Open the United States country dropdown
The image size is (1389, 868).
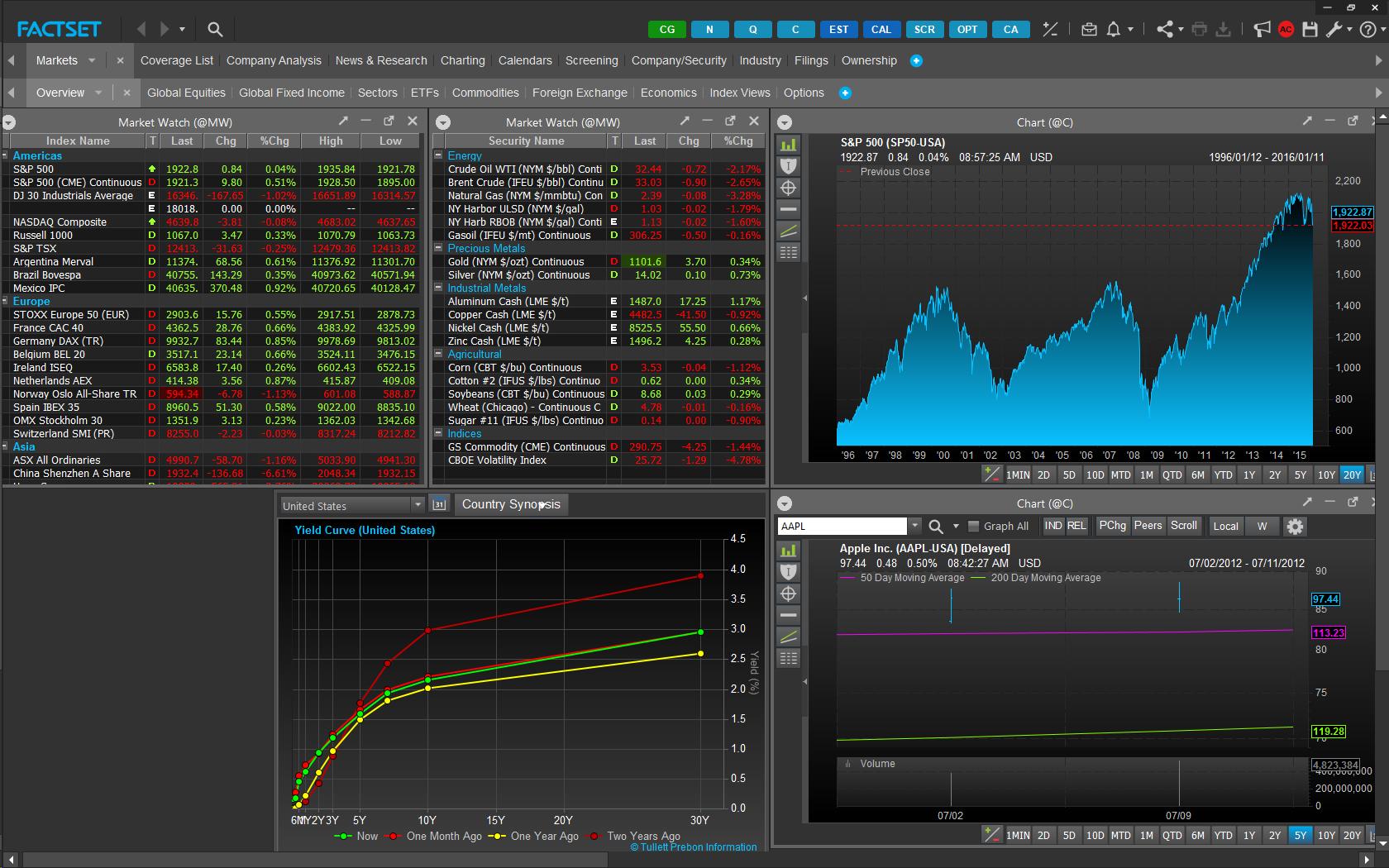tap(418, 504)
